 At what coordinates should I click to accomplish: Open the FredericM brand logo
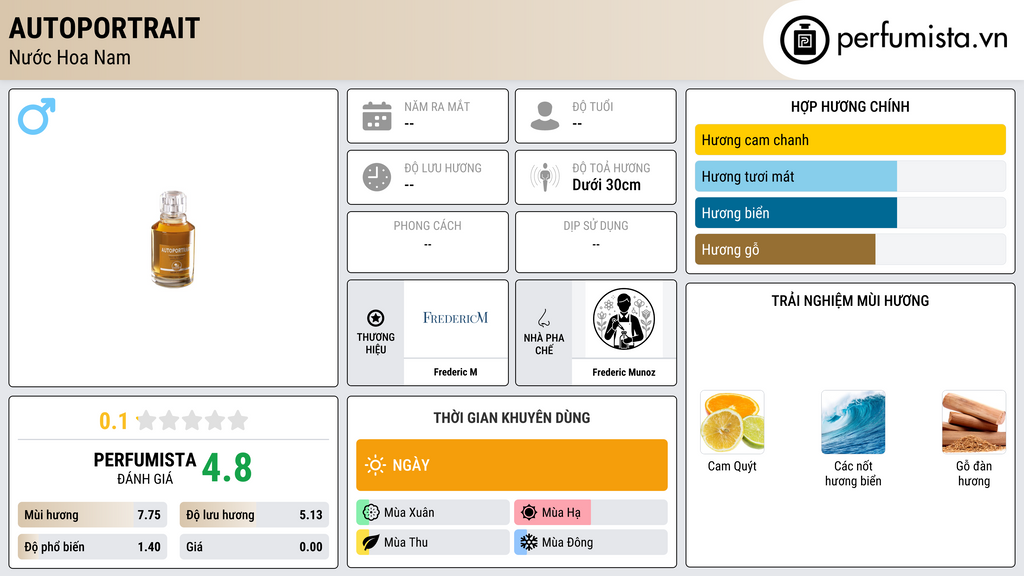[x=455, y=318]
